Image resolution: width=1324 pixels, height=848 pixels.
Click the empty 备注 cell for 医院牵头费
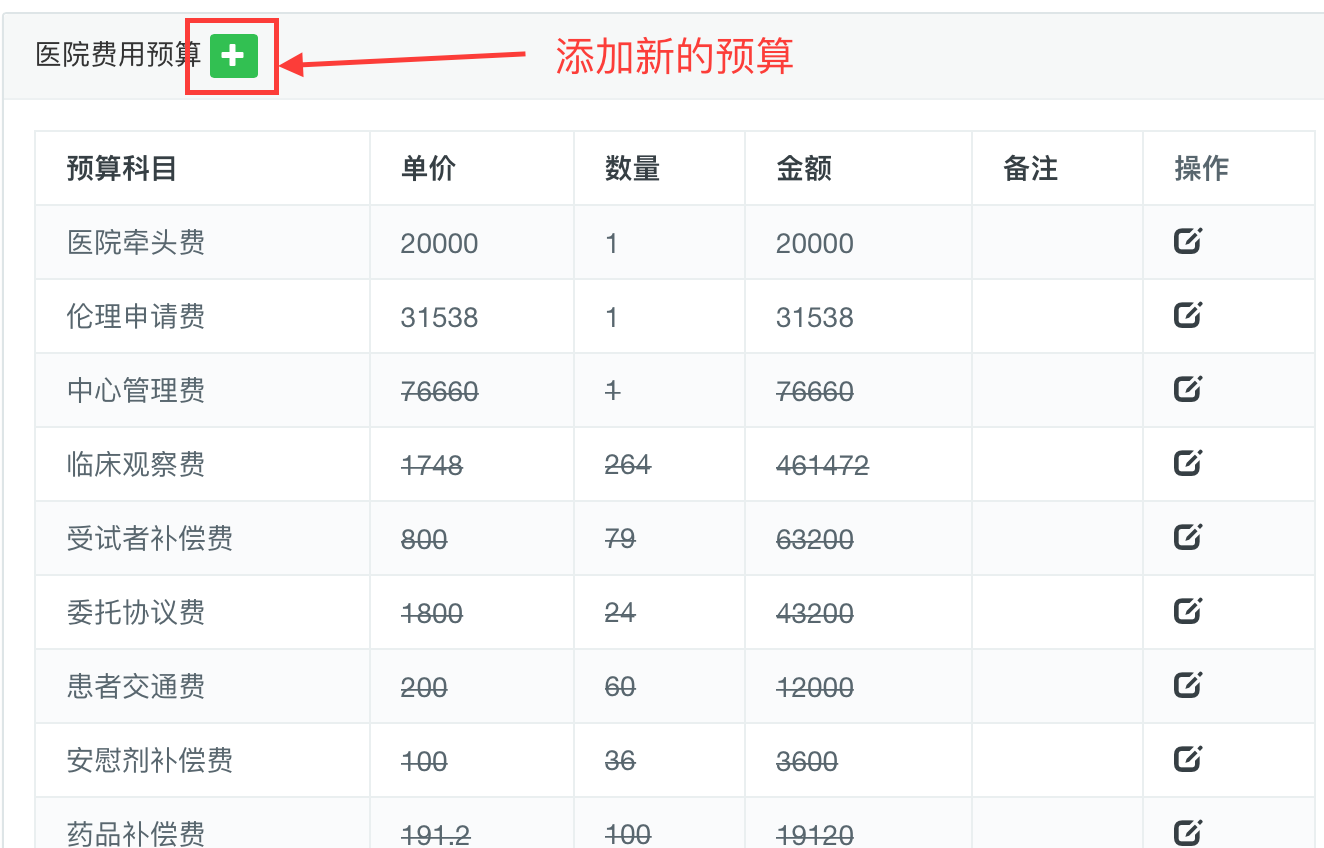pos(1057,243)
